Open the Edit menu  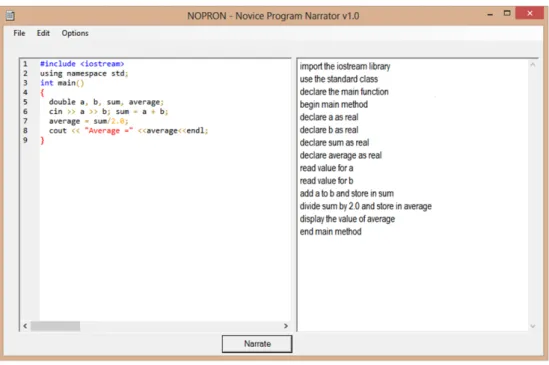[43, 33]
